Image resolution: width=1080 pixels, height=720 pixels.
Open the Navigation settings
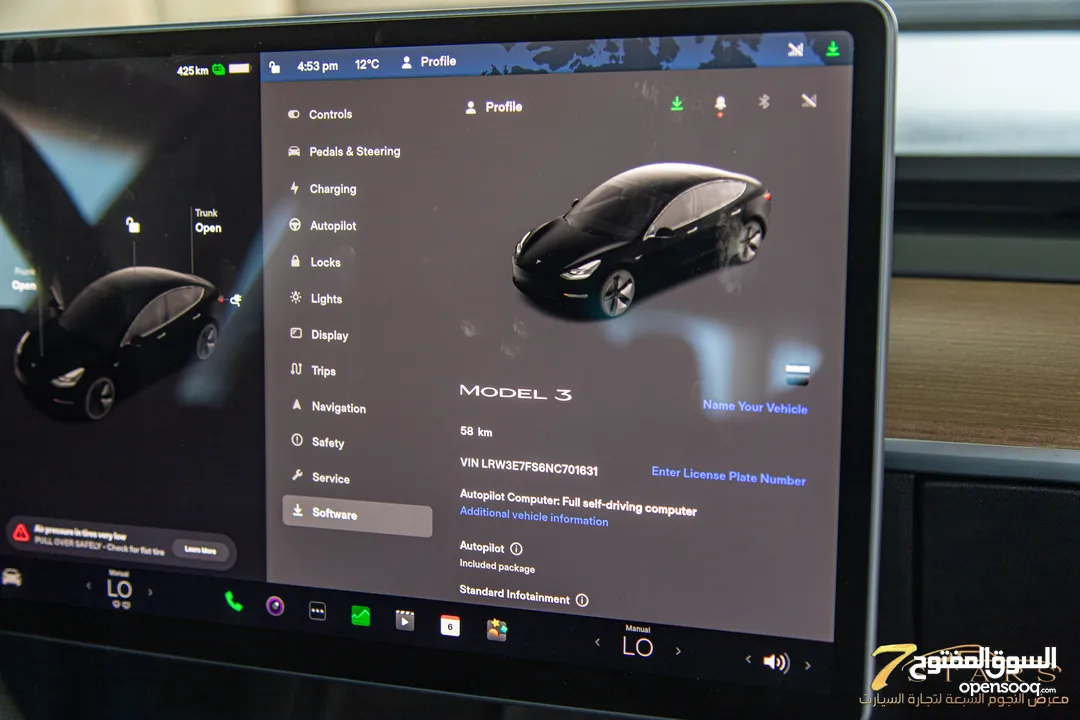point(329,407)
